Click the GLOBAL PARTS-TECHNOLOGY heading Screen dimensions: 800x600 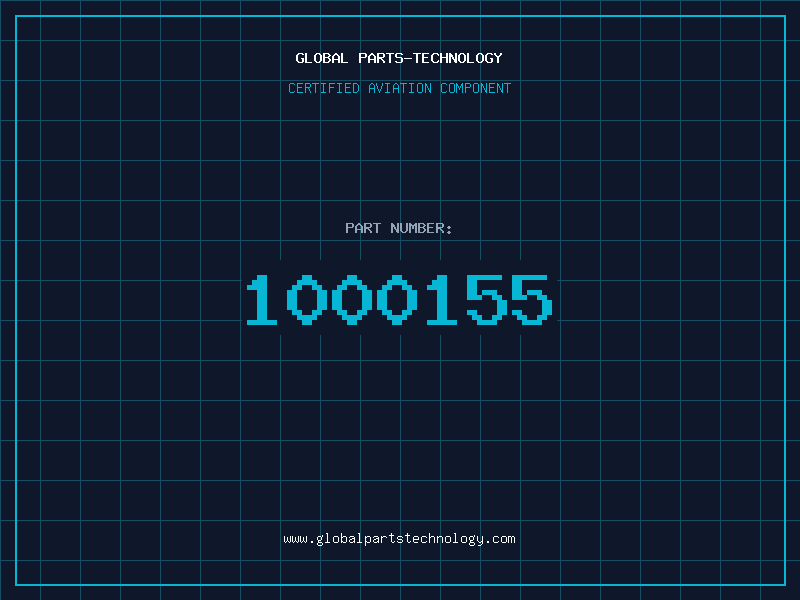399,58
